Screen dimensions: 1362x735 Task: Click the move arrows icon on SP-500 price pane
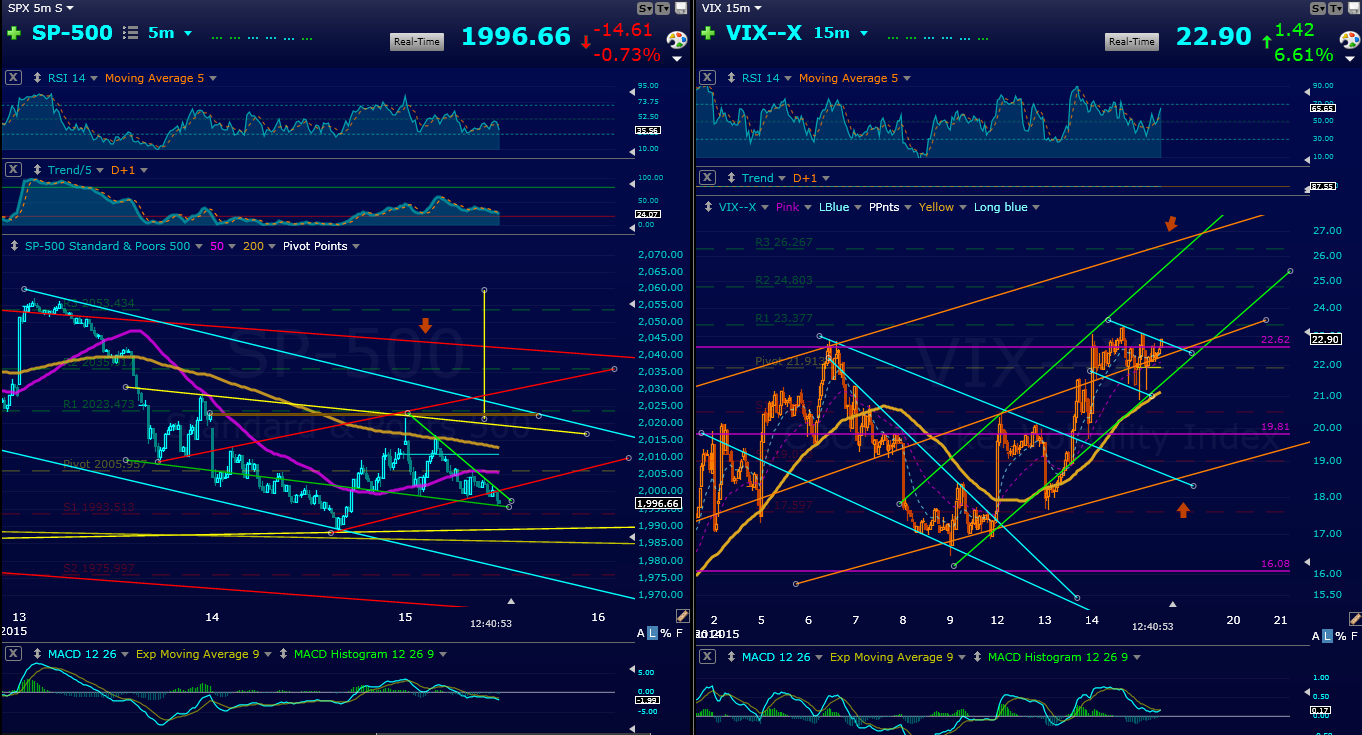12,246
